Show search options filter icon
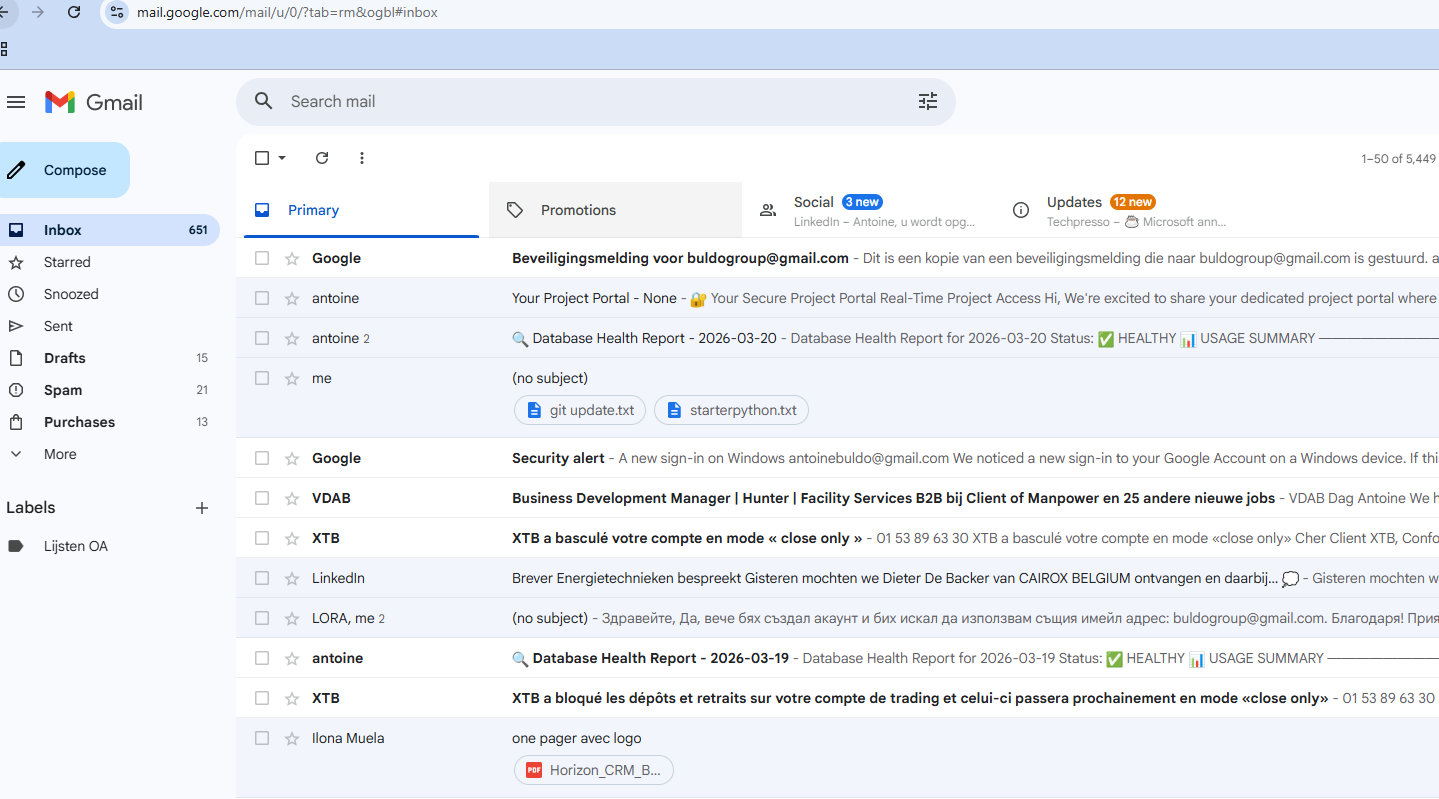The image size is (1439, 799). pos(928,101)
